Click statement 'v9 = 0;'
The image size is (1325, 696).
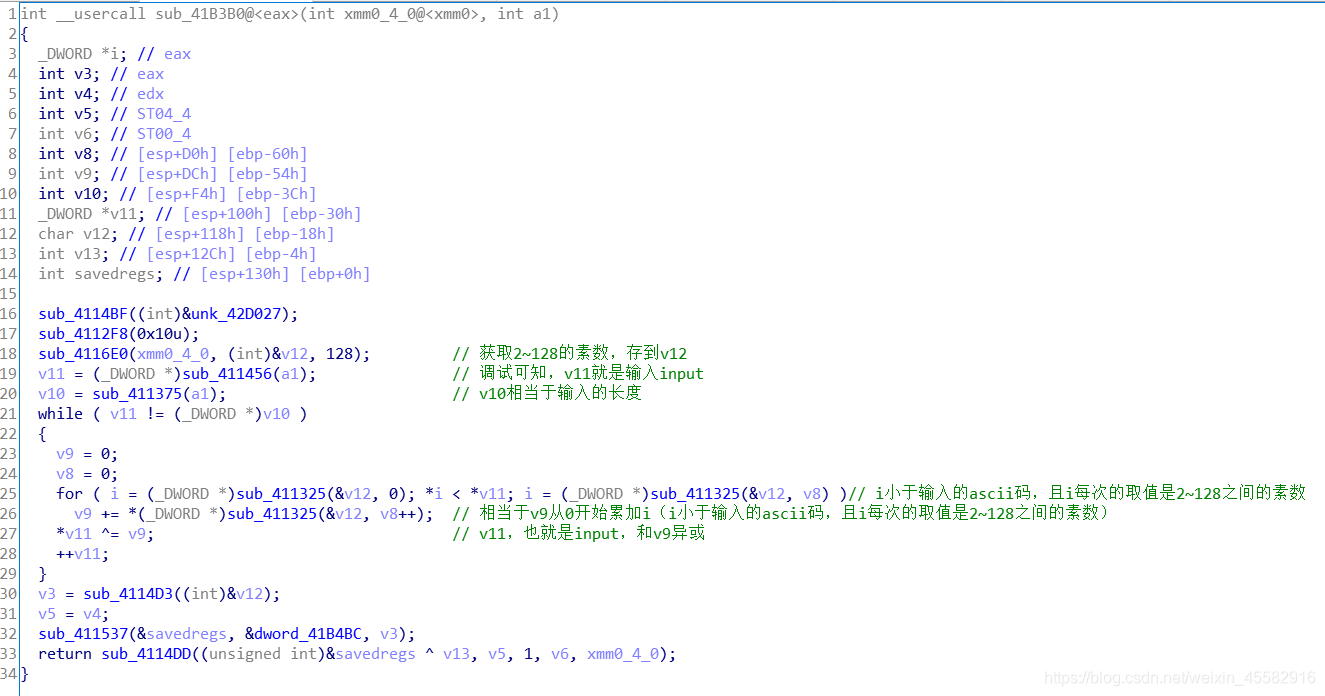(87, 453)
